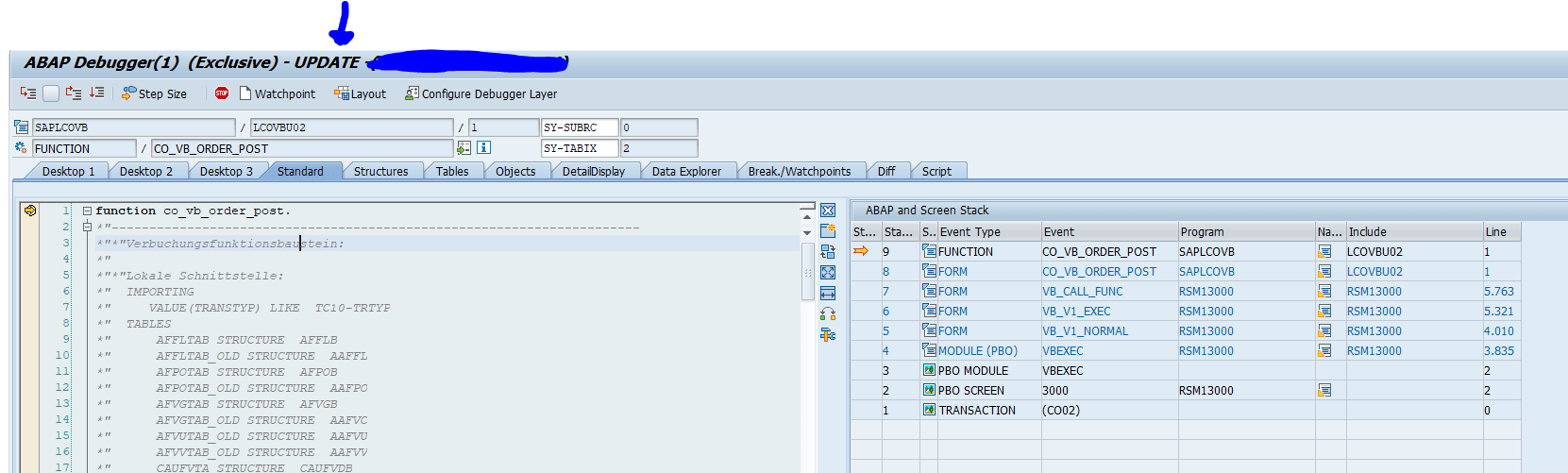Click the single-step (Step Into) debugger icon
Viewport: 1568px width, 473px height.
[x=28, y=93]
